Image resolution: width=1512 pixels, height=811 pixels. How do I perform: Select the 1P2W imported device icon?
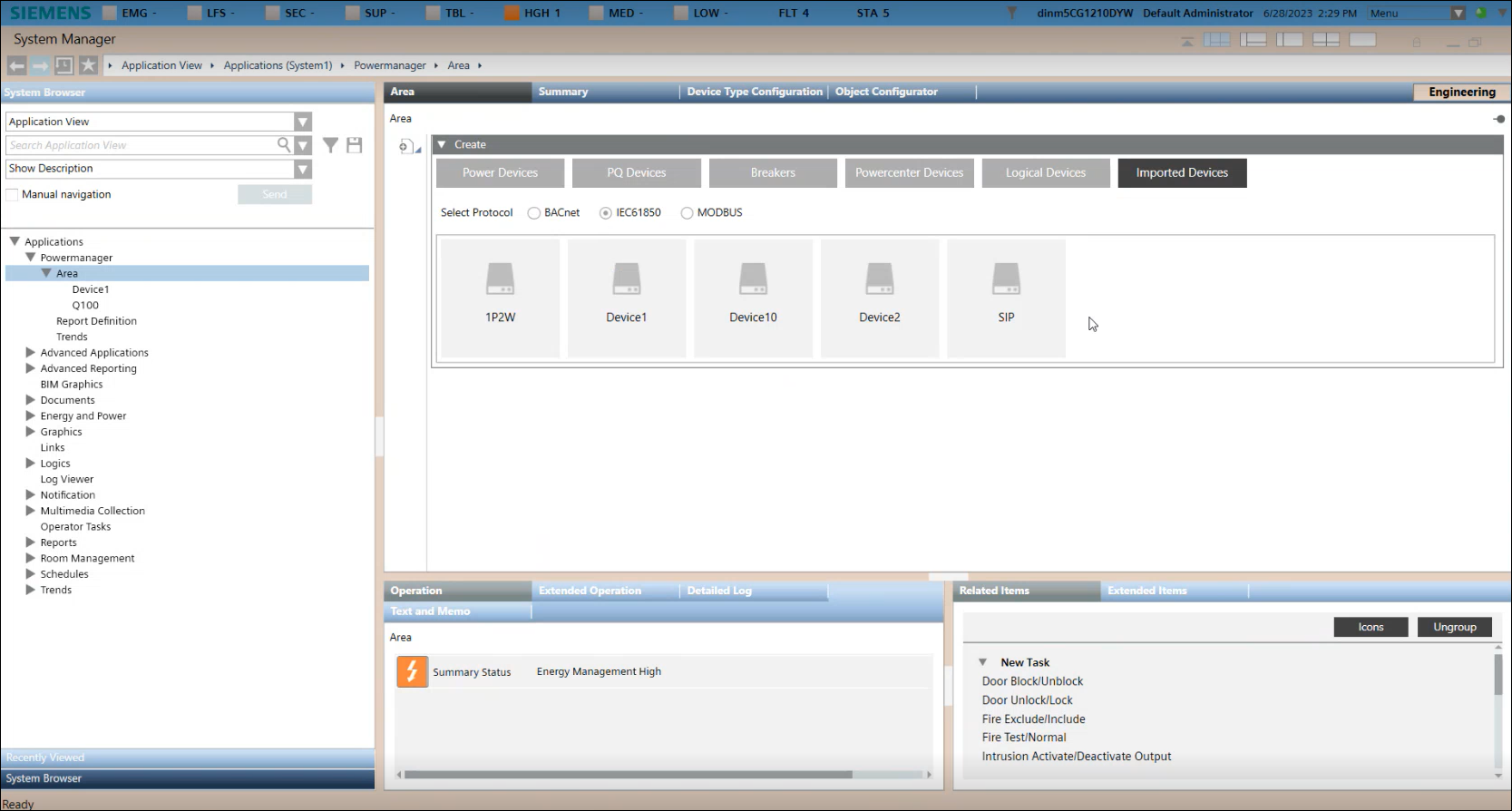coord(500,279)
